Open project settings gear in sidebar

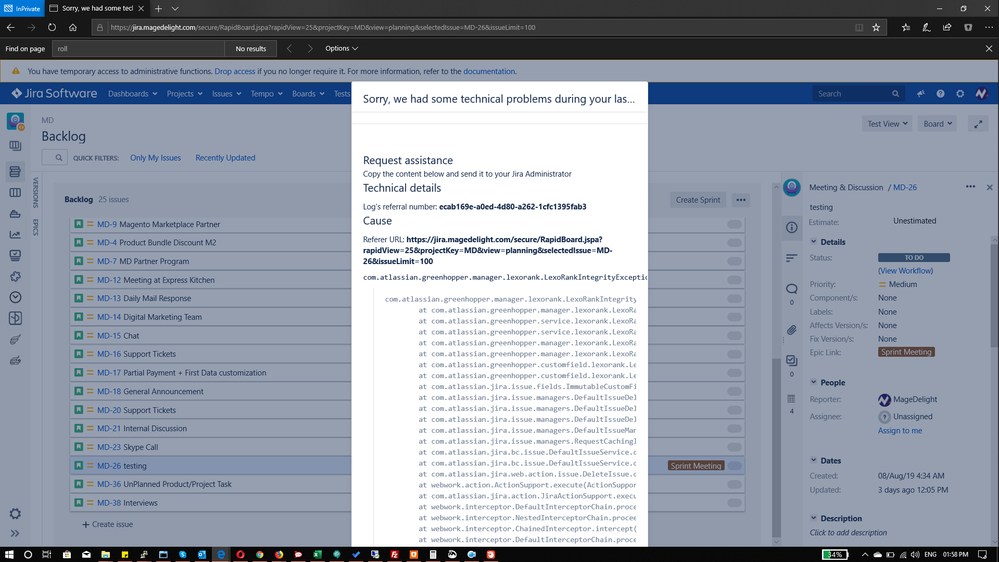[x=15, y=514]
